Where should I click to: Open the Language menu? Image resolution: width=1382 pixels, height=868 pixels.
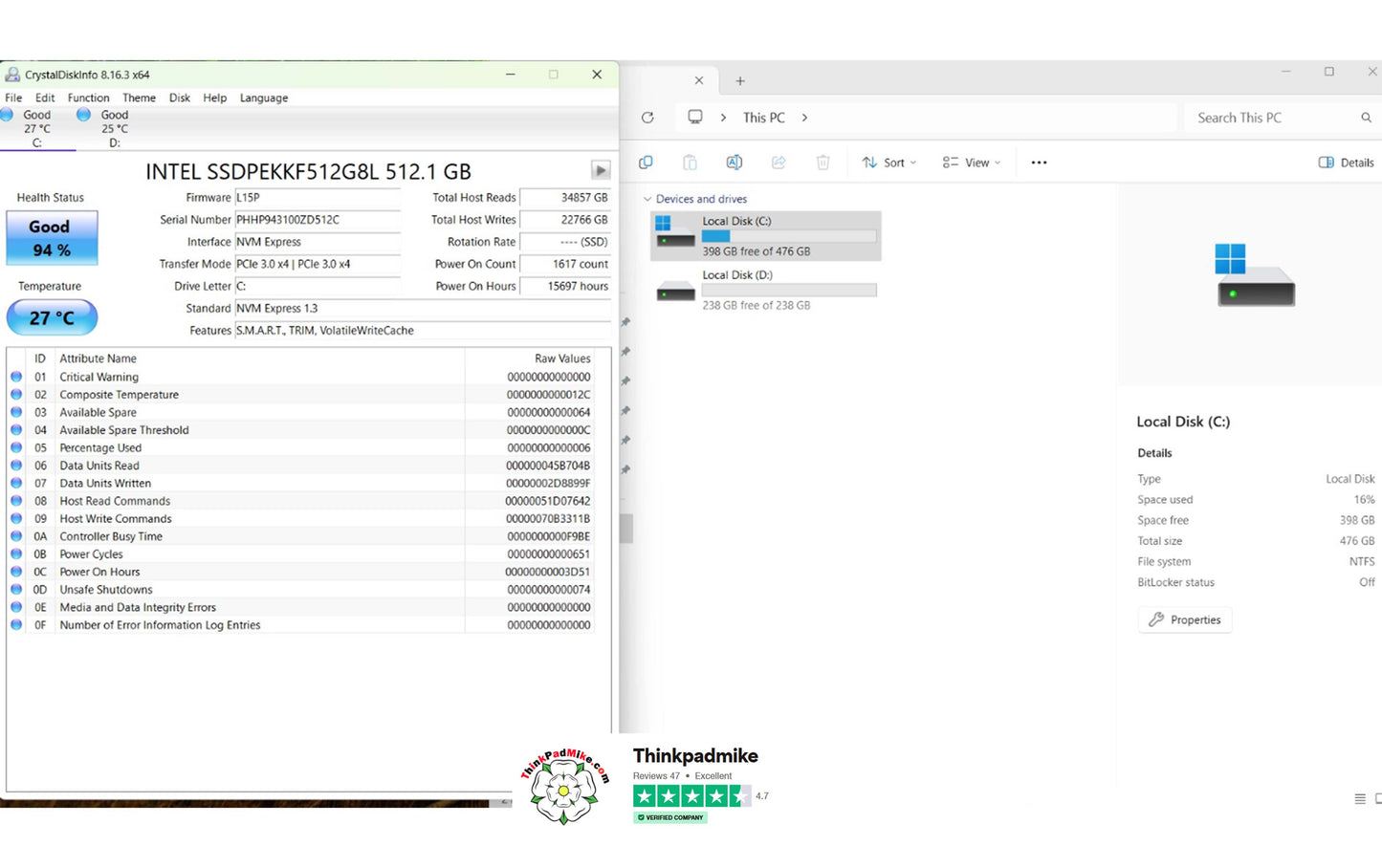264,98
